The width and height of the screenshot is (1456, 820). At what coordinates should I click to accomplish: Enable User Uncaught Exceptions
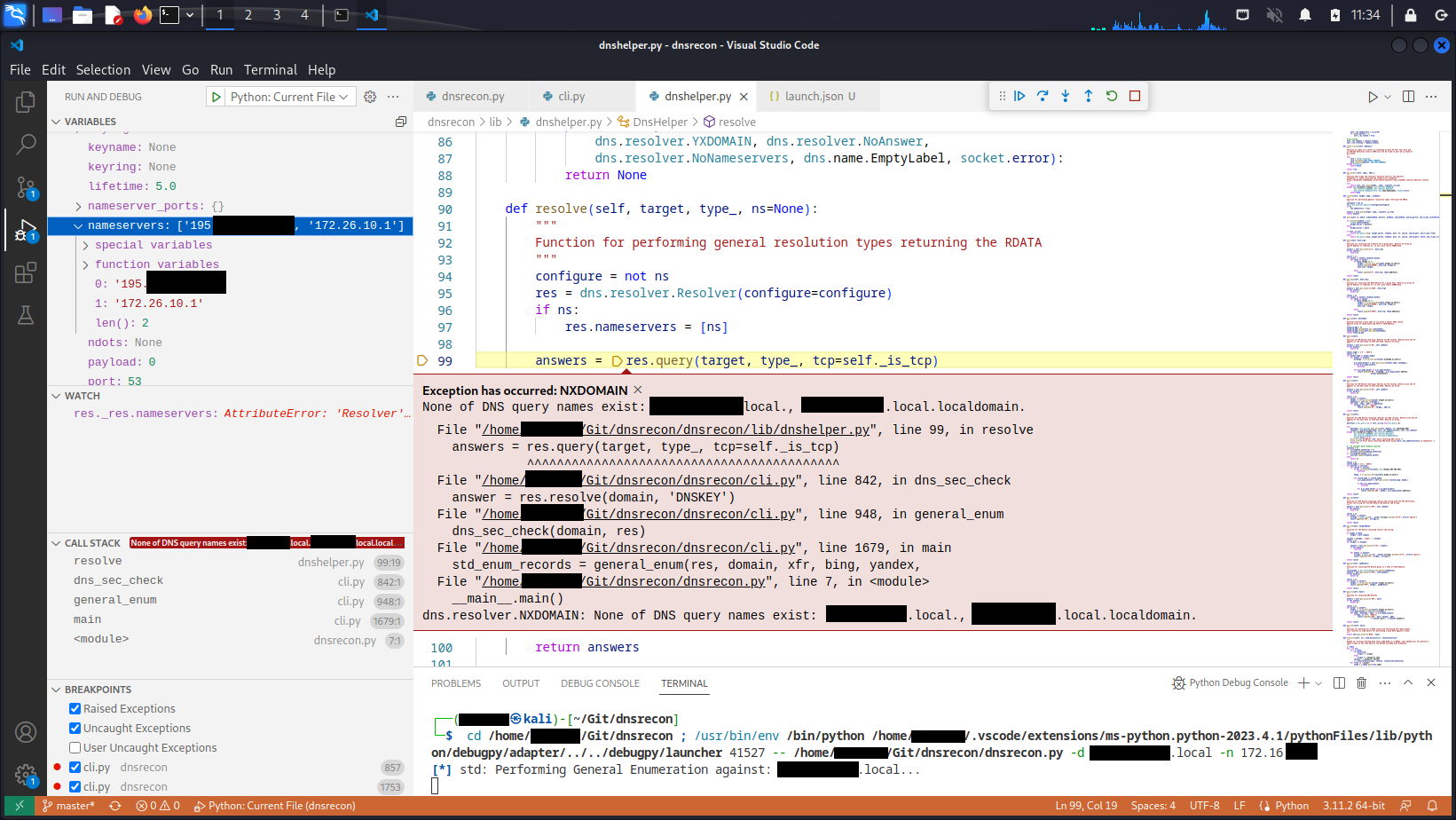point(75,747)
